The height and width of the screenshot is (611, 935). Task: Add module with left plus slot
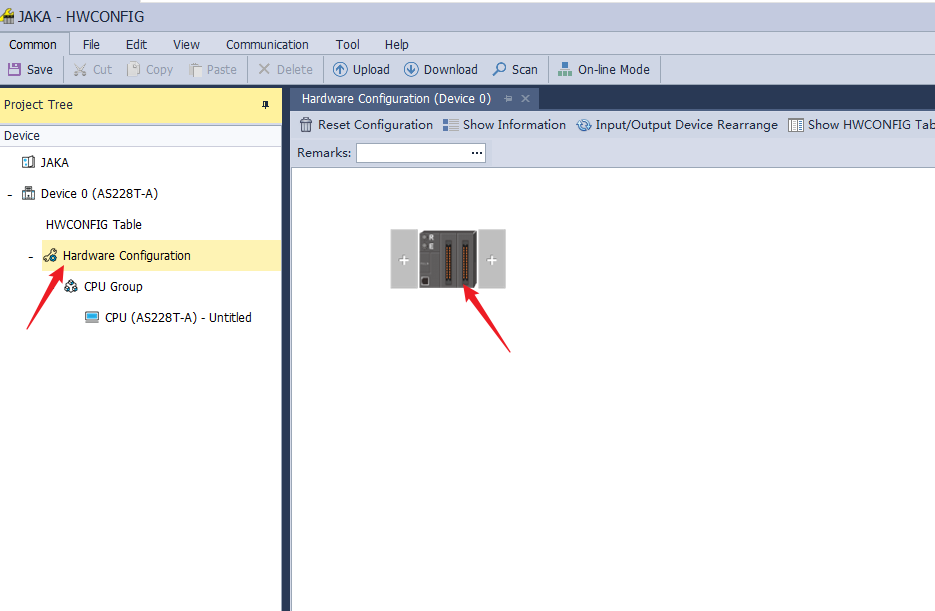(x=404, y=260)
